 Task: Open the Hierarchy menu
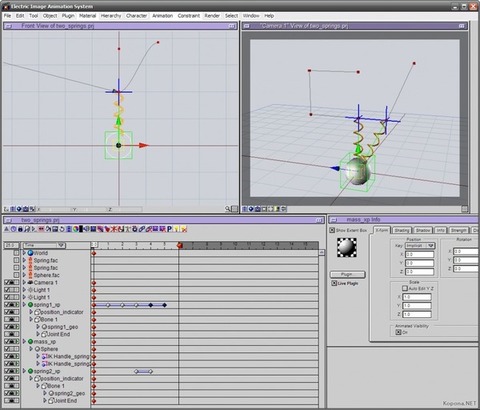[x=111, y=16]
